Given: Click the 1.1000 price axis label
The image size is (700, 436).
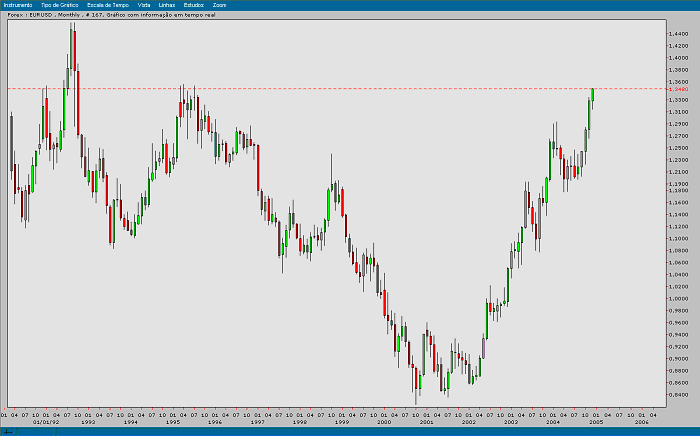Looking at the screenshot, I should point(679,239).
